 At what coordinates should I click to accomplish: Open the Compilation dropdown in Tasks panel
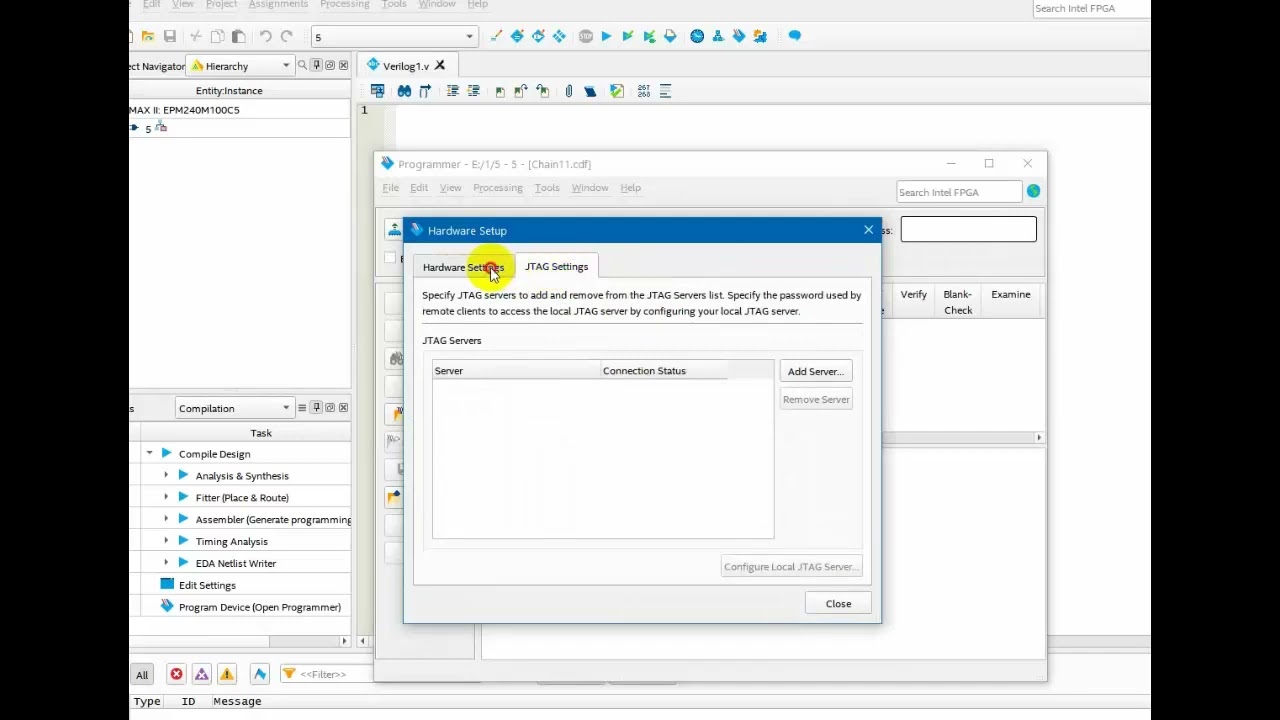click(x=234, y=408)
